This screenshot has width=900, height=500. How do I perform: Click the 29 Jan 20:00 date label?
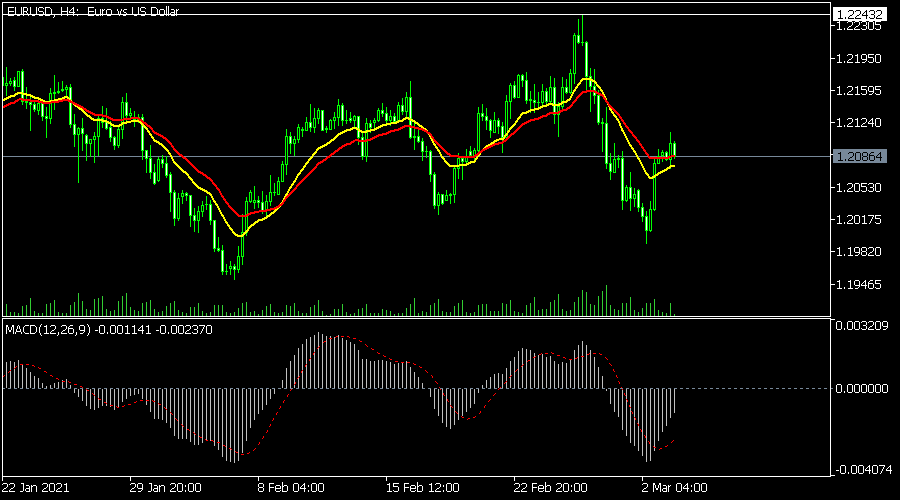coord(165,488)
